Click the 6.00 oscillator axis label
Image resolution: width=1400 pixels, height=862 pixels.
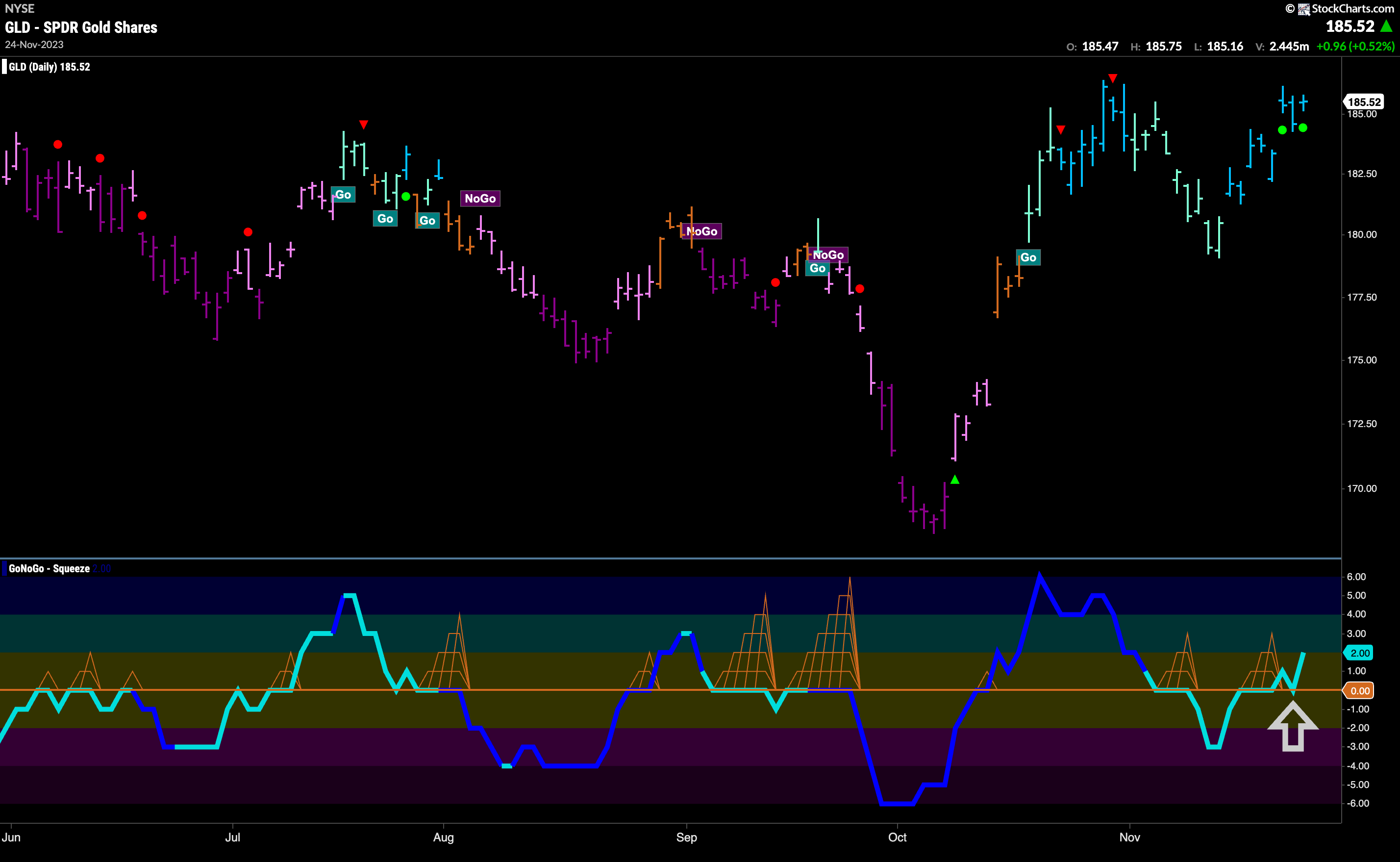(1356, 576)
